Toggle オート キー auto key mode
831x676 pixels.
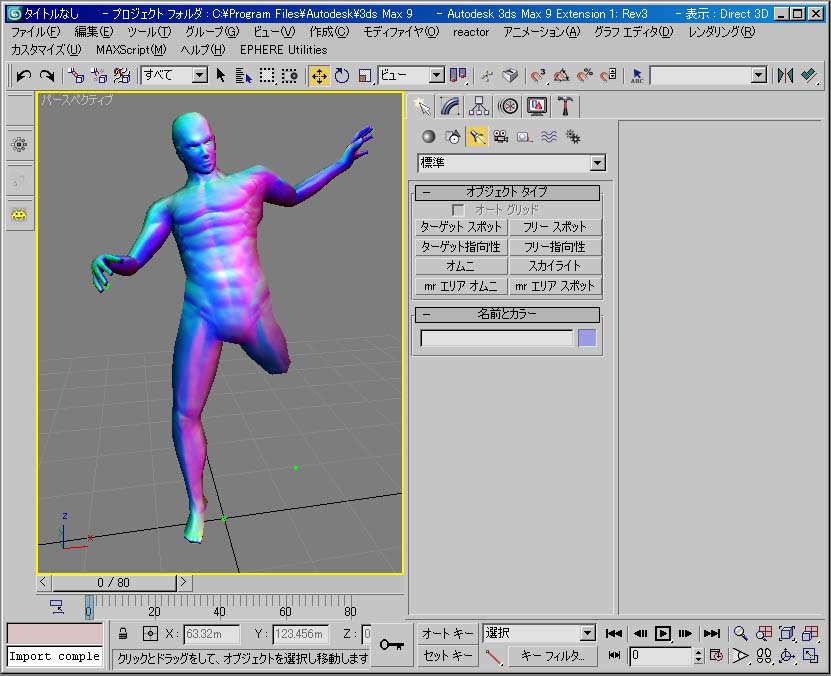(x=447, y=633)
